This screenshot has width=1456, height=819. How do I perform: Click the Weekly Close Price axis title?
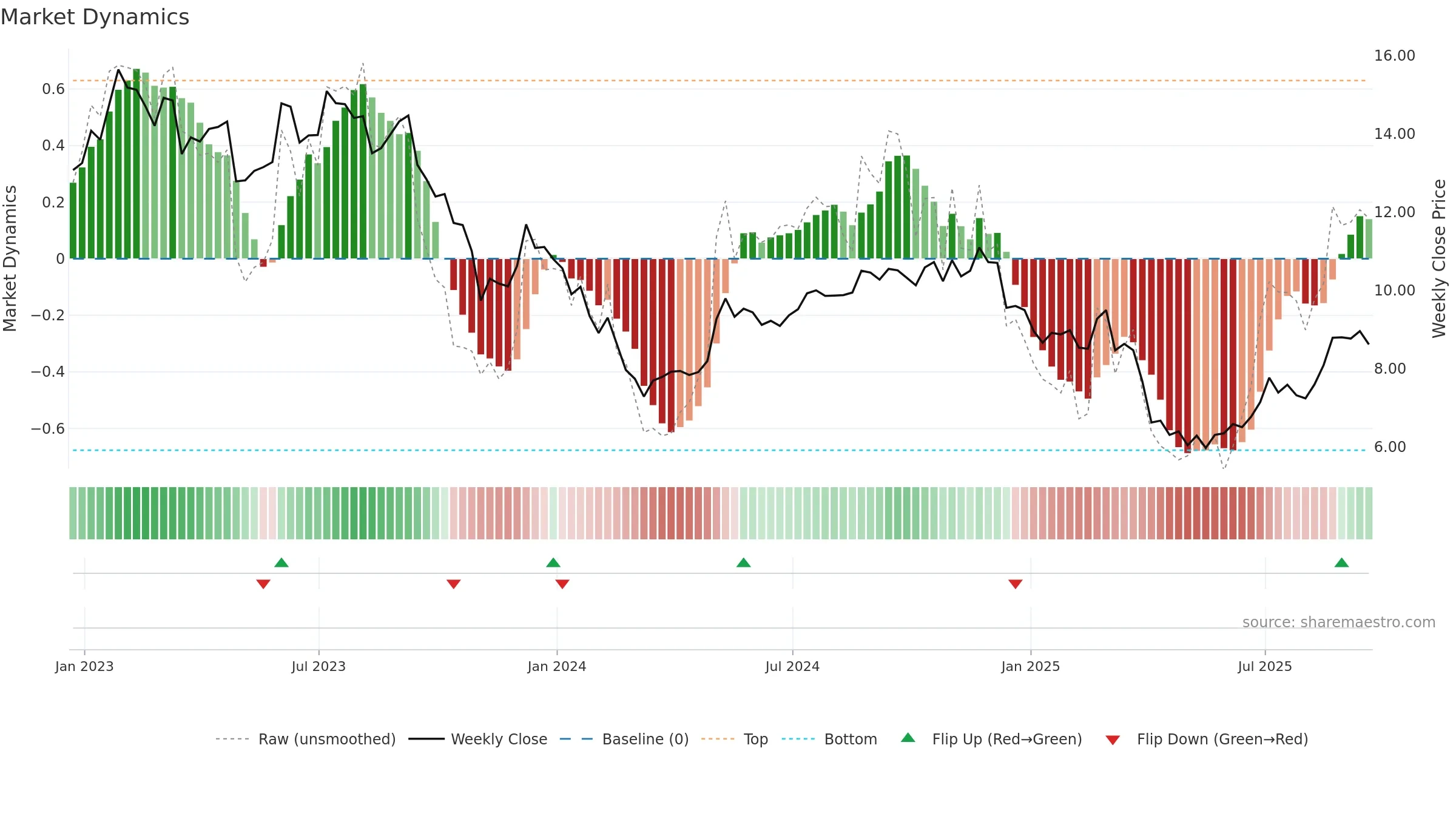(1439, 258)
